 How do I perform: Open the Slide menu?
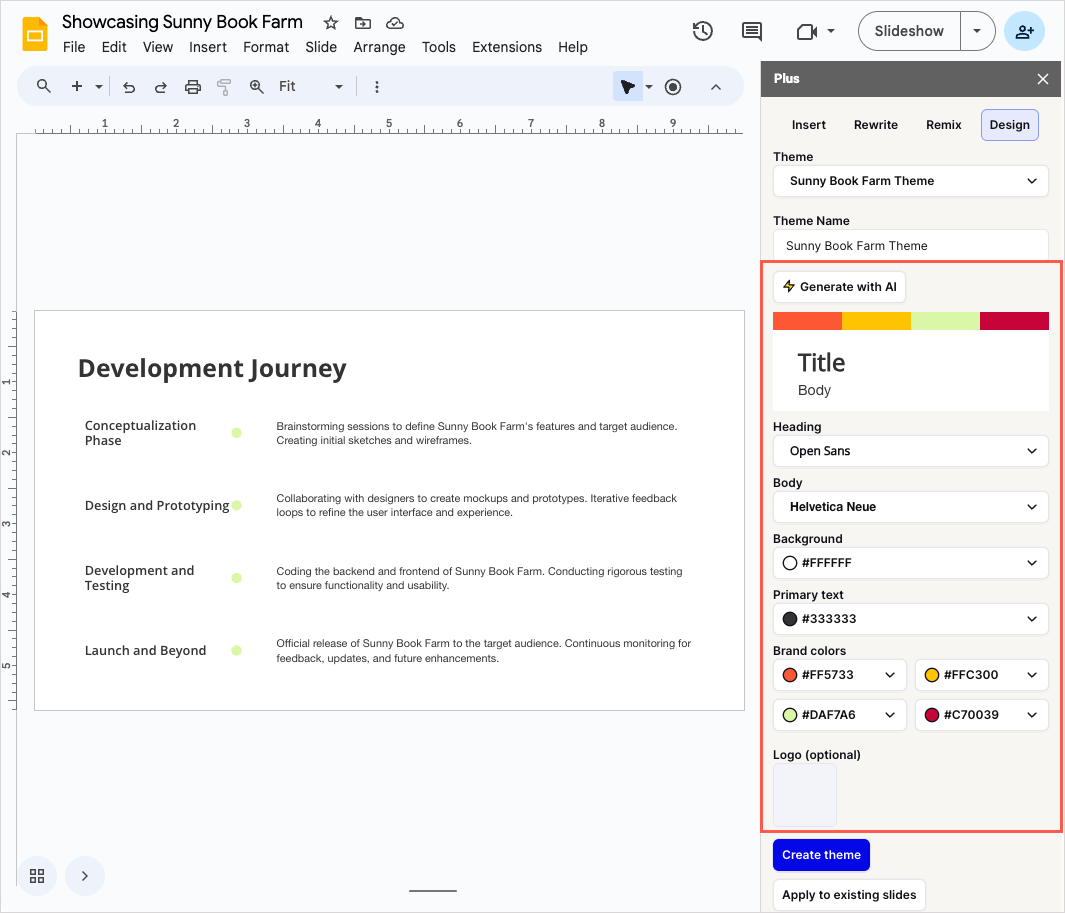(321, 47)
